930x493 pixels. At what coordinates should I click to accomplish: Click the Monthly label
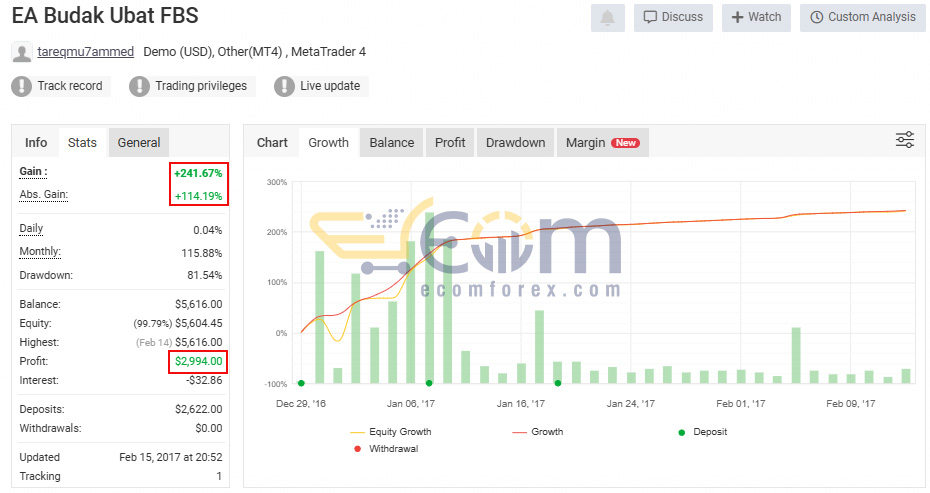pos(40,252)
